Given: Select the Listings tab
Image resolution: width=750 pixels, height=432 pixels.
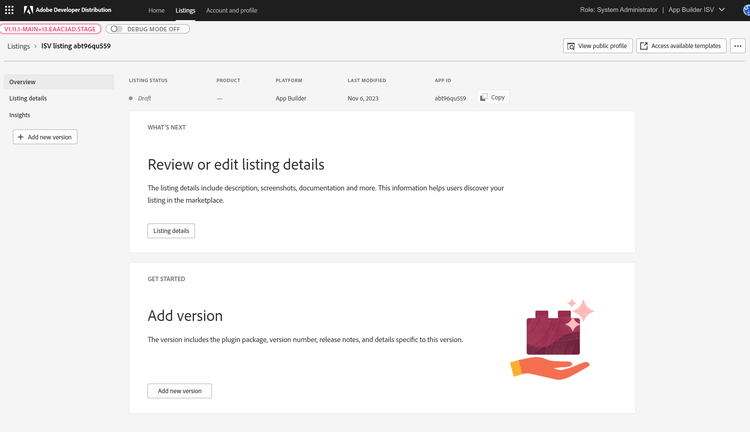Looking at the screenshot, I should [x=185, y=10].
